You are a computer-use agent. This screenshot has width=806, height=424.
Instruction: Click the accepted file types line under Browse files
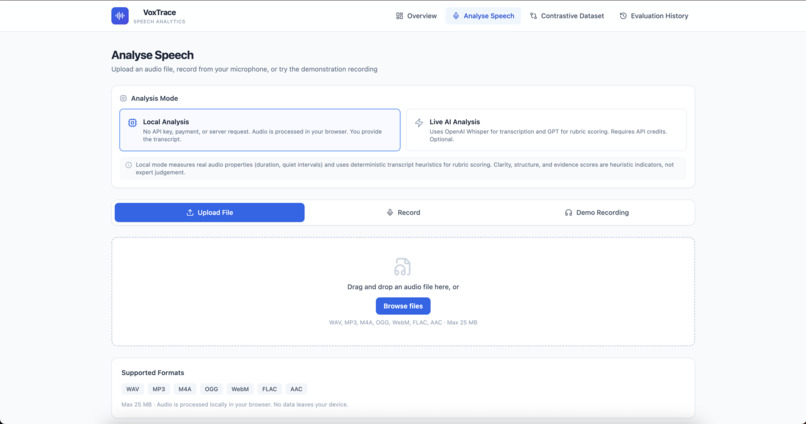[403, 323]
